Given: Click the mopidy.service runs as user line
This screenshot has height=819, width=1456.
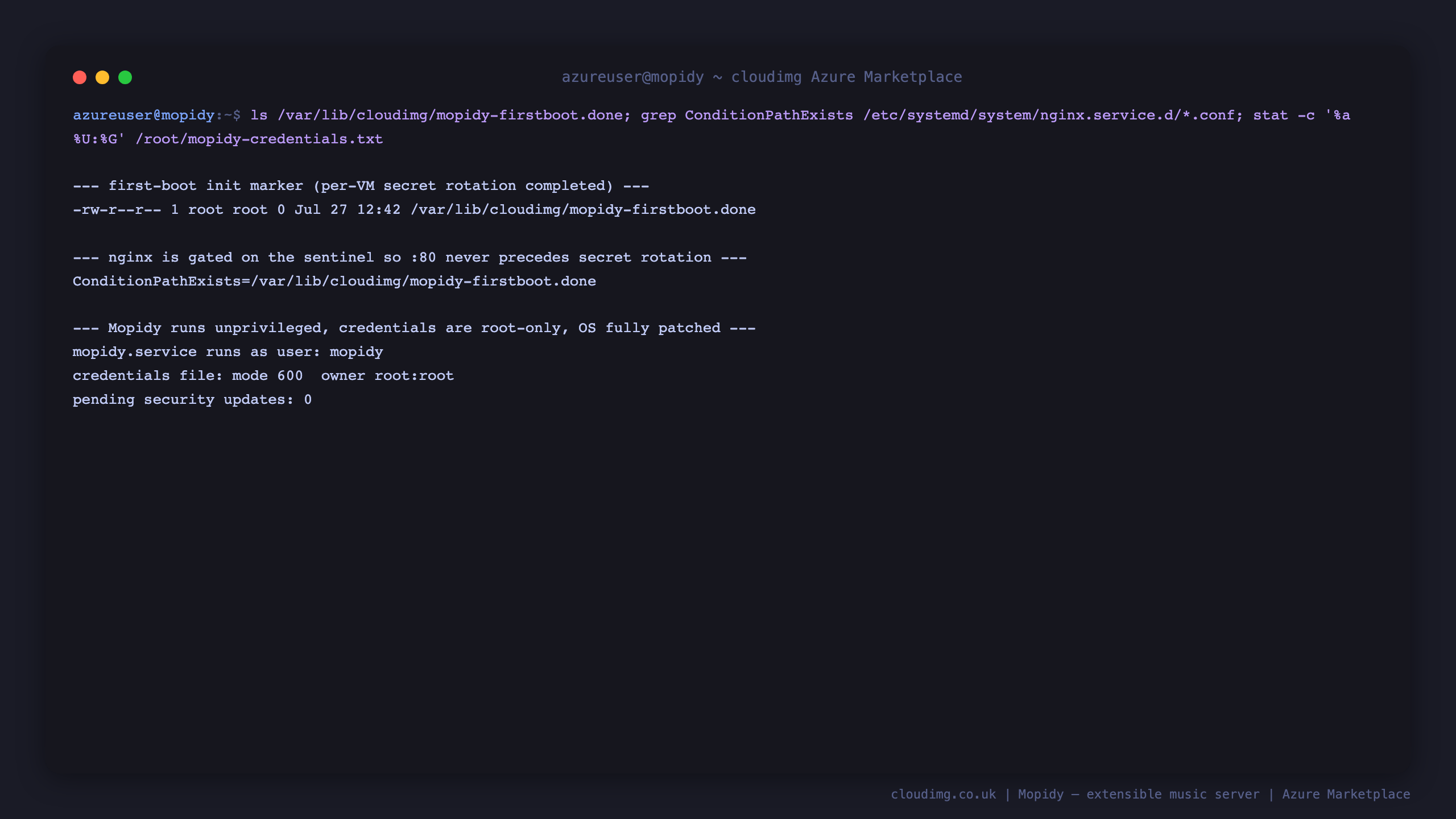Looking at the screenshot, I should click(227, 352).
